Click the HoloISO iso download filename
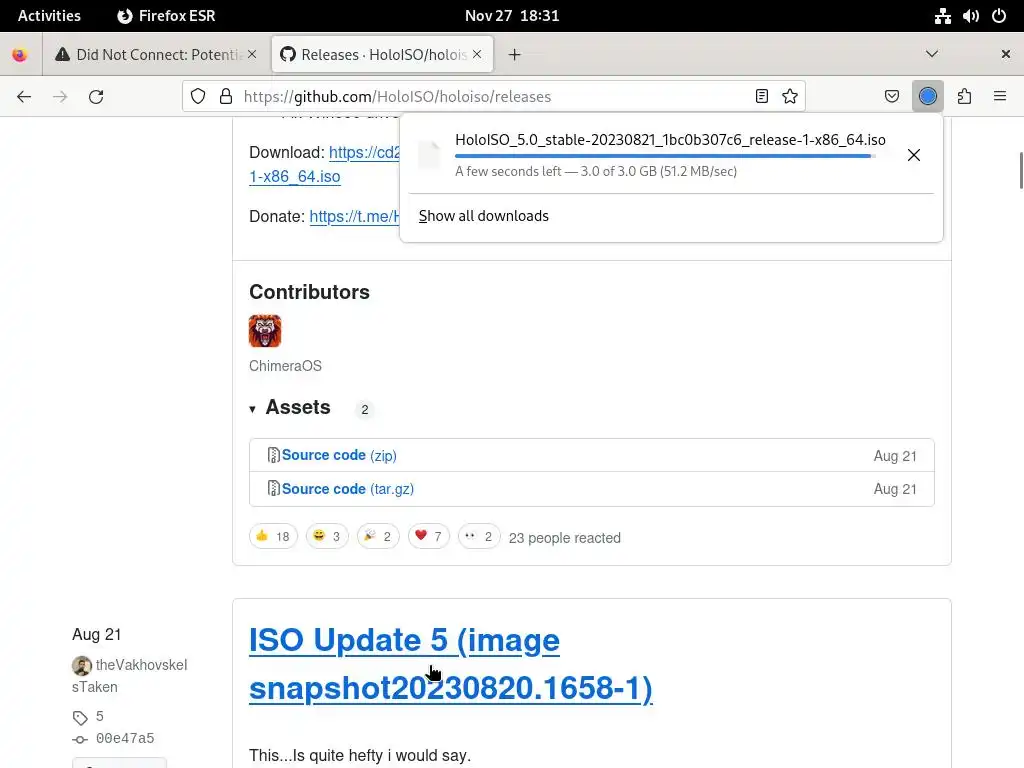 670,140
